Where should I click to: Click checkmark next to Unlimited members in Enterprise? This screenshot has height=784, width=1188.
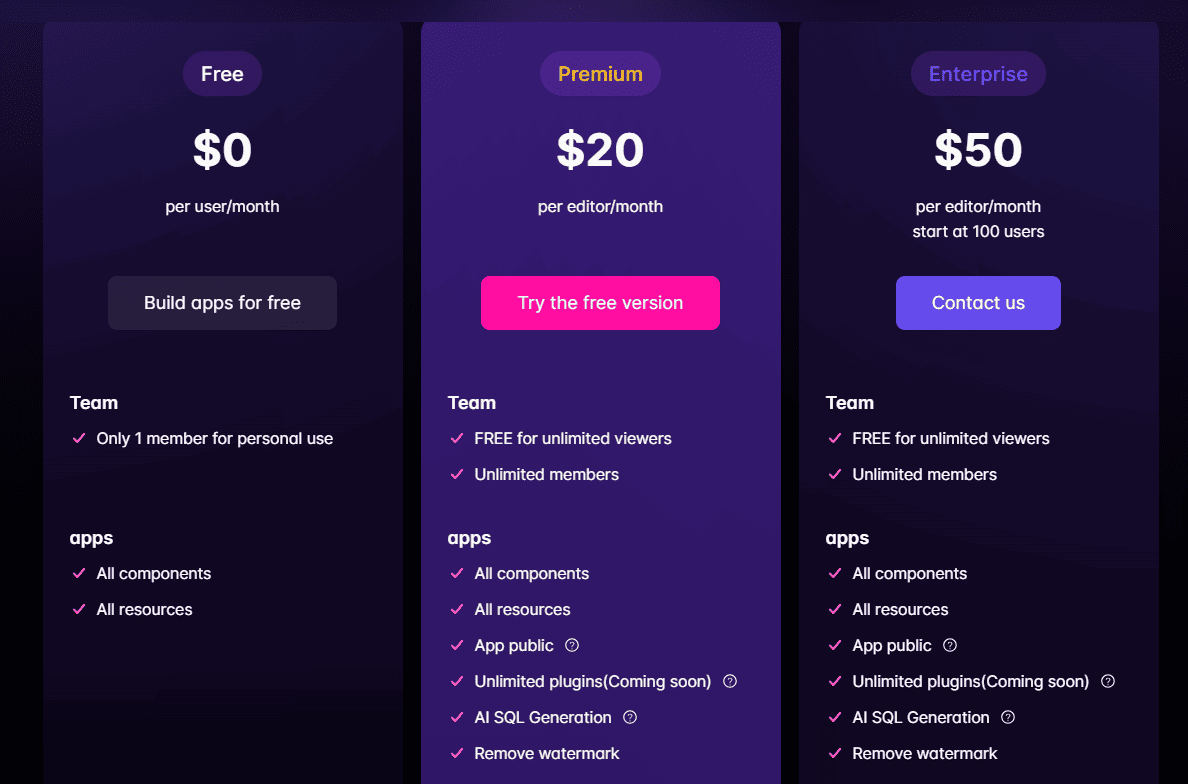pyautogui.click(x=835, y=474)
